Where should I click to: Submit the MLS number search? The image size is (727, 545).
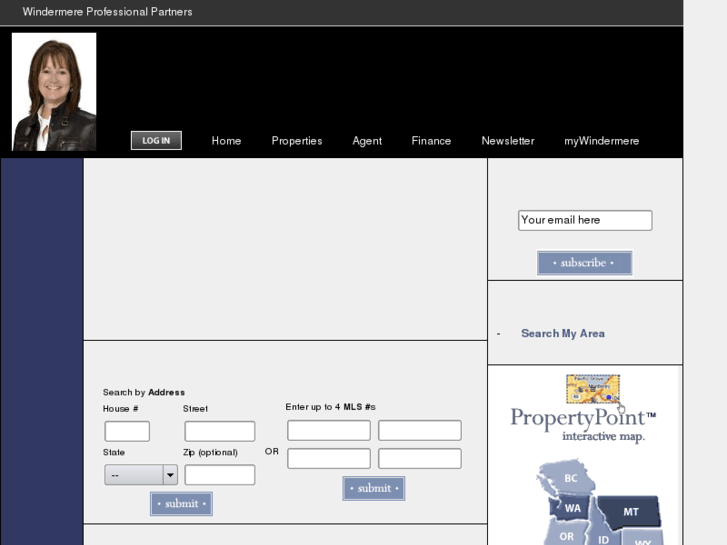(x=374, y=488)
